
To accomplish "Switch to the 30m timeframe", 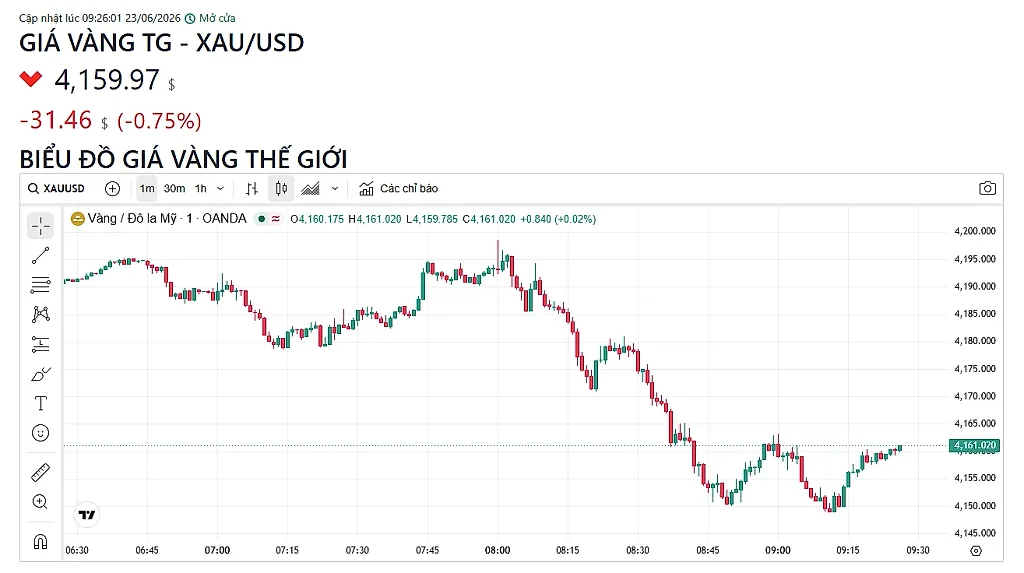I will (x=174, y=189).
